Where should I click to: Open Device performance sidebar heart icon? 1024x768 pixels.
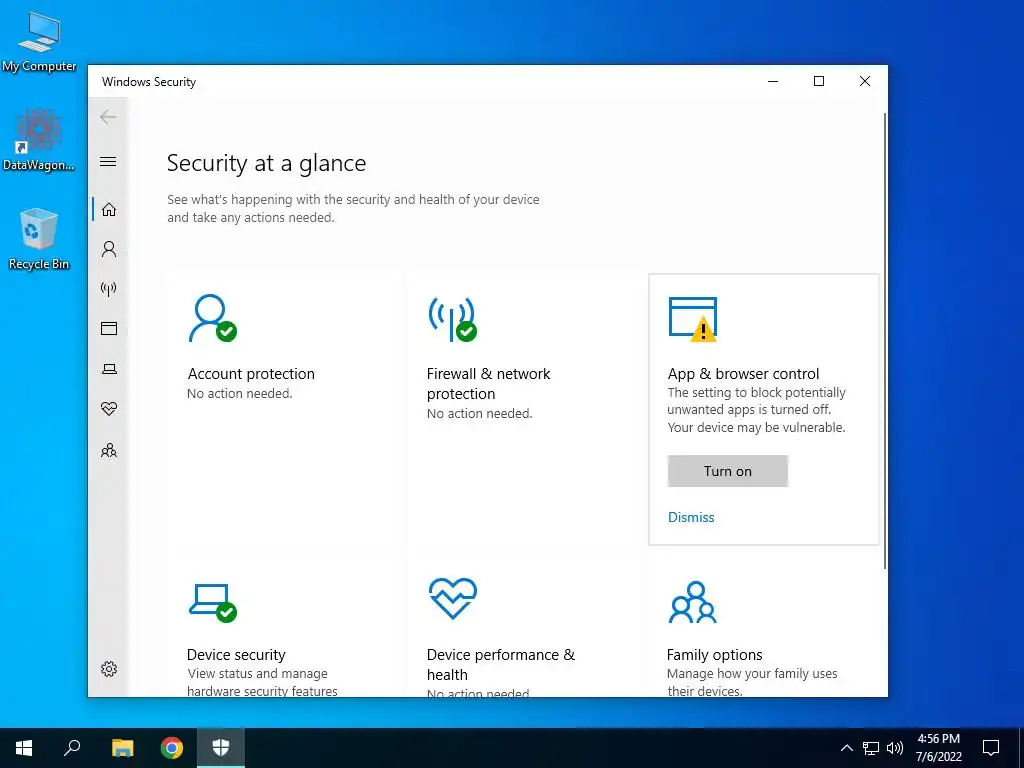pos(109,409)
